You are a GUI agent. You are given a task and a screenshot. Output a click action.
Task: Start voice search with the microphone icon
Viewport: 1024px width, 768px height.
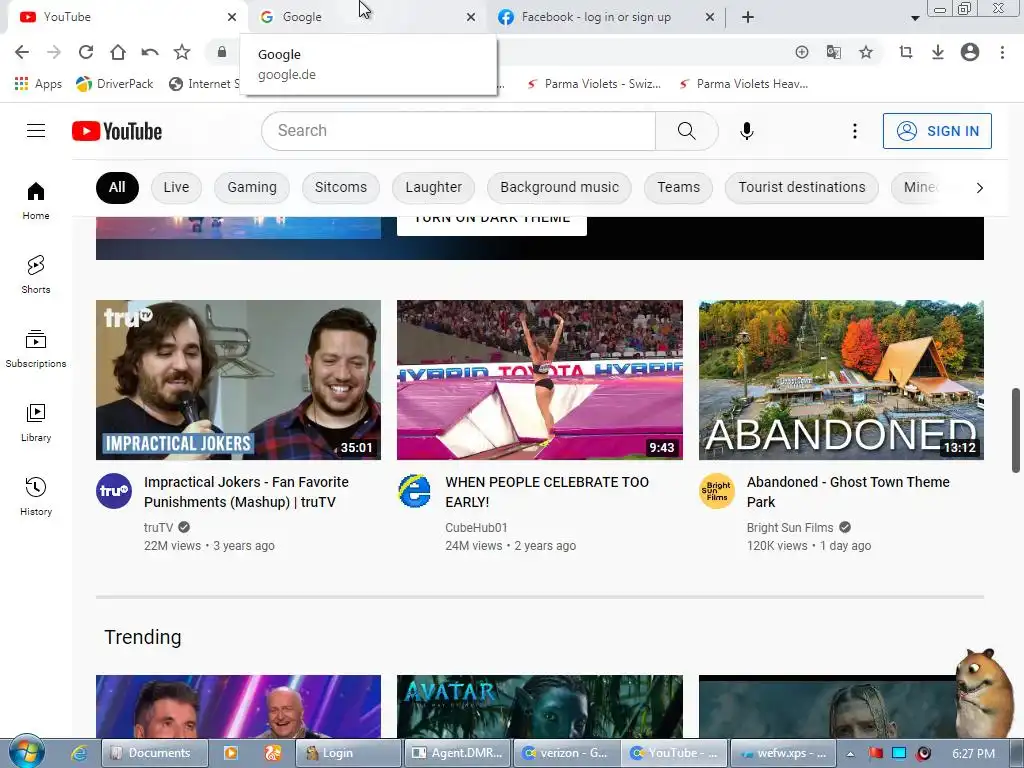pyautogui.click(x=746, y=131)
